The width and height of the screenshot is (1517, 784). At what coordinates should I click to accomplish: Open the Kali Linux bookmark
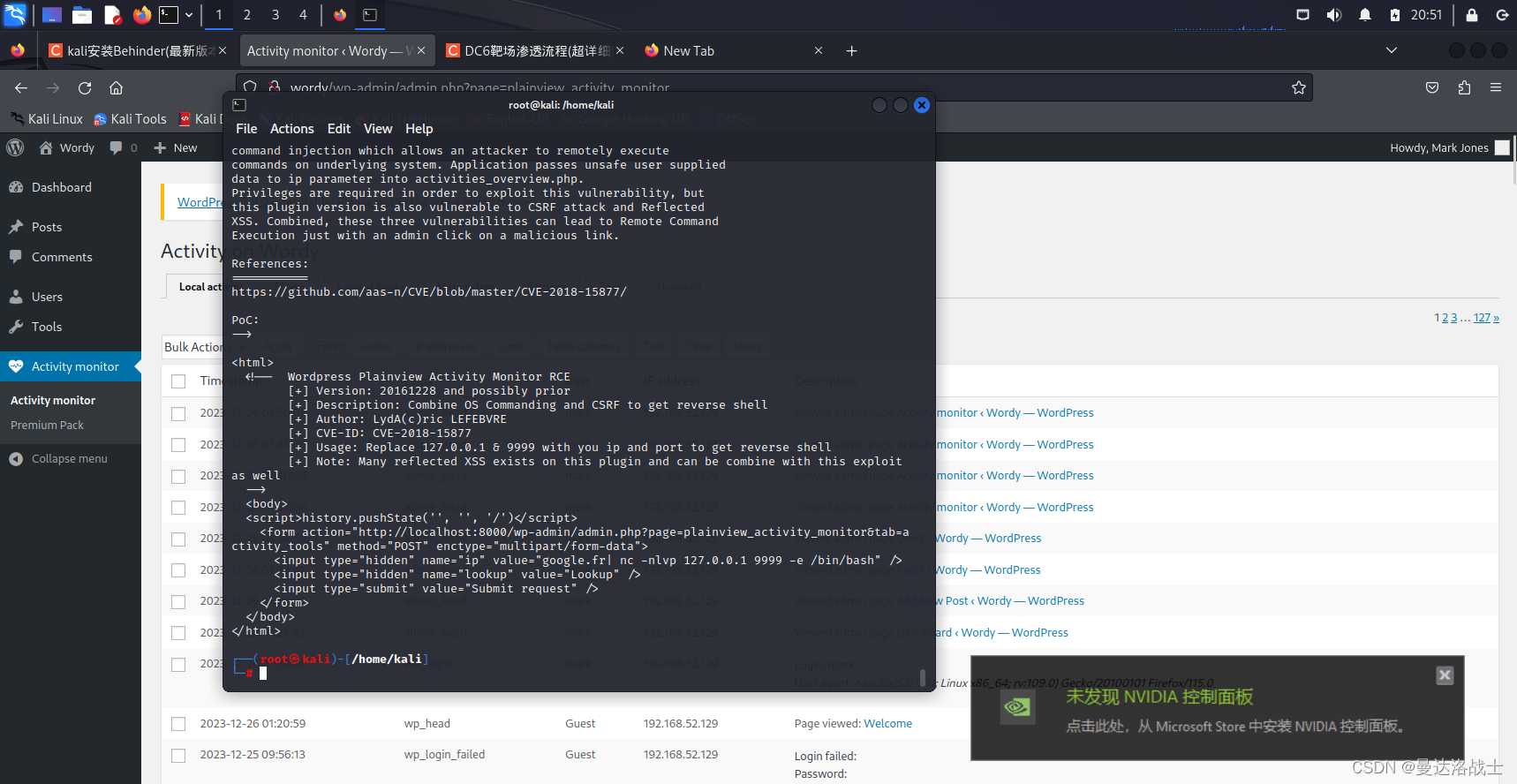click(x=47, y=119)
